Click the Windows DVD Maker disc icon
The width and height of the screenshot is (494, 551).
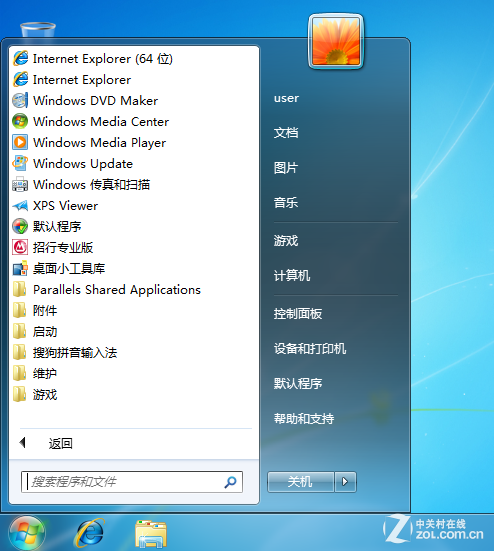tap(20, 101)
